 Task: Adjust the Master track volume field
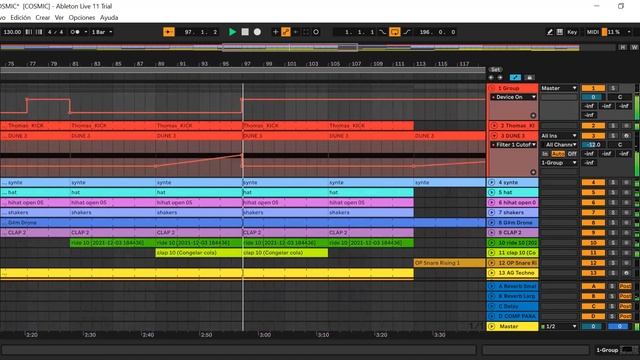click(x=593, y=327)
